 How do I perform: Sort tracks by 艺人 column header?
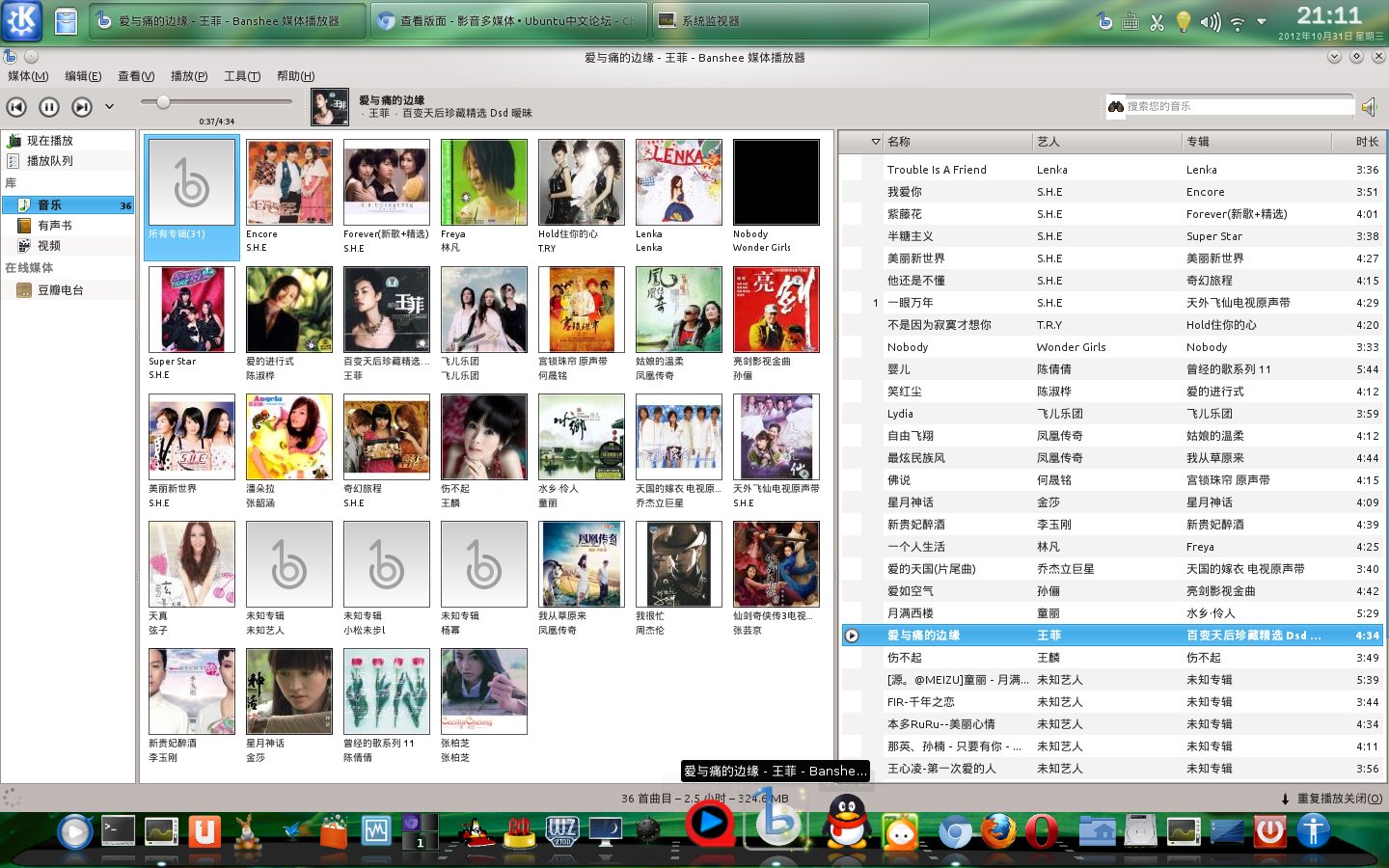[1107, 142]
